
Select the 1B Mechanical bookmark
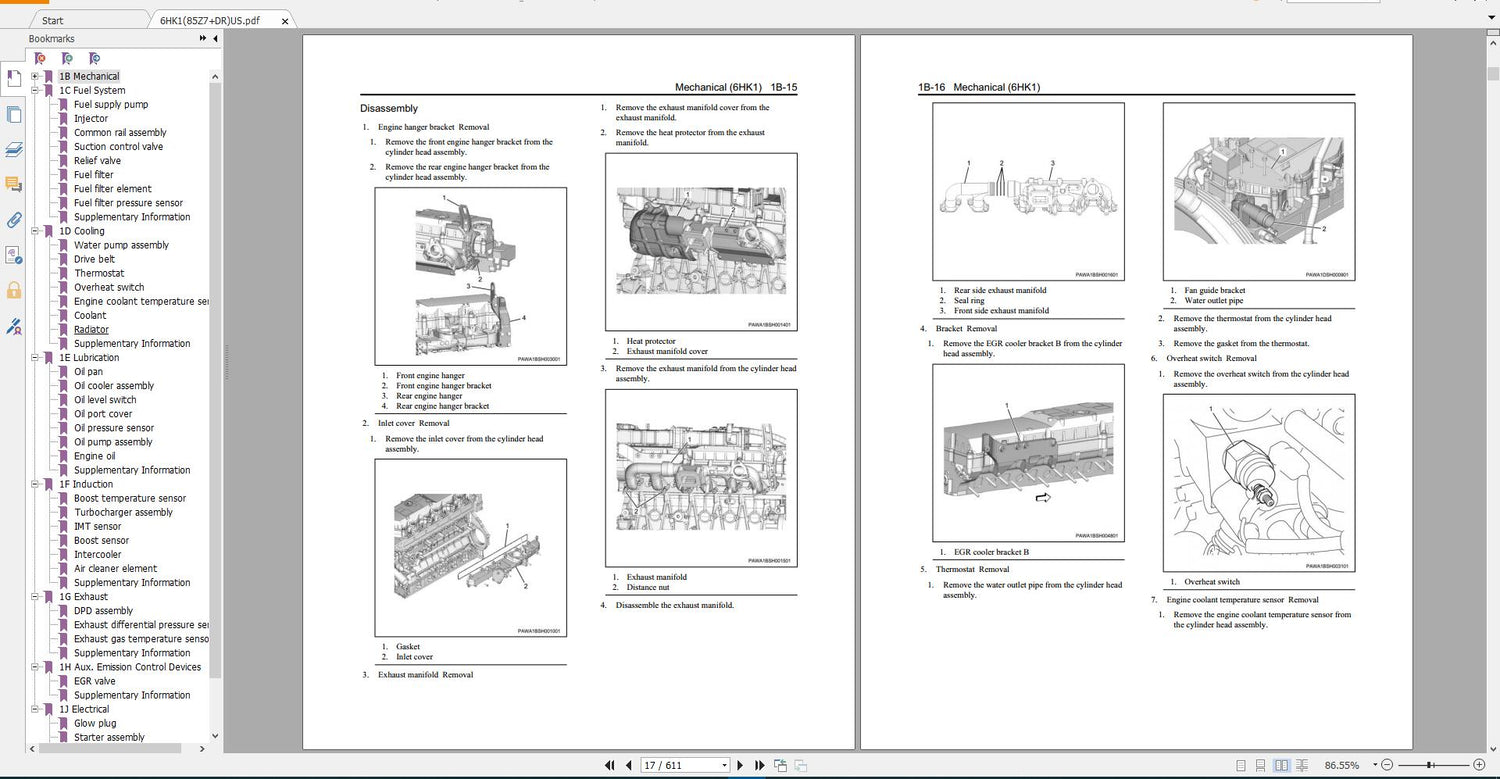(89, 76)
